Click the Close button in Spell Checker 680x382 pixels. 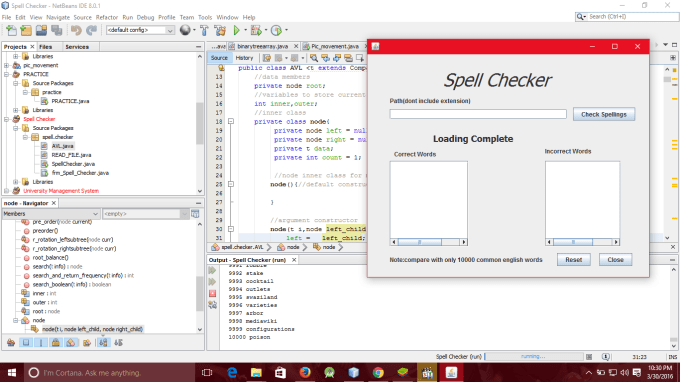(615, 260)
